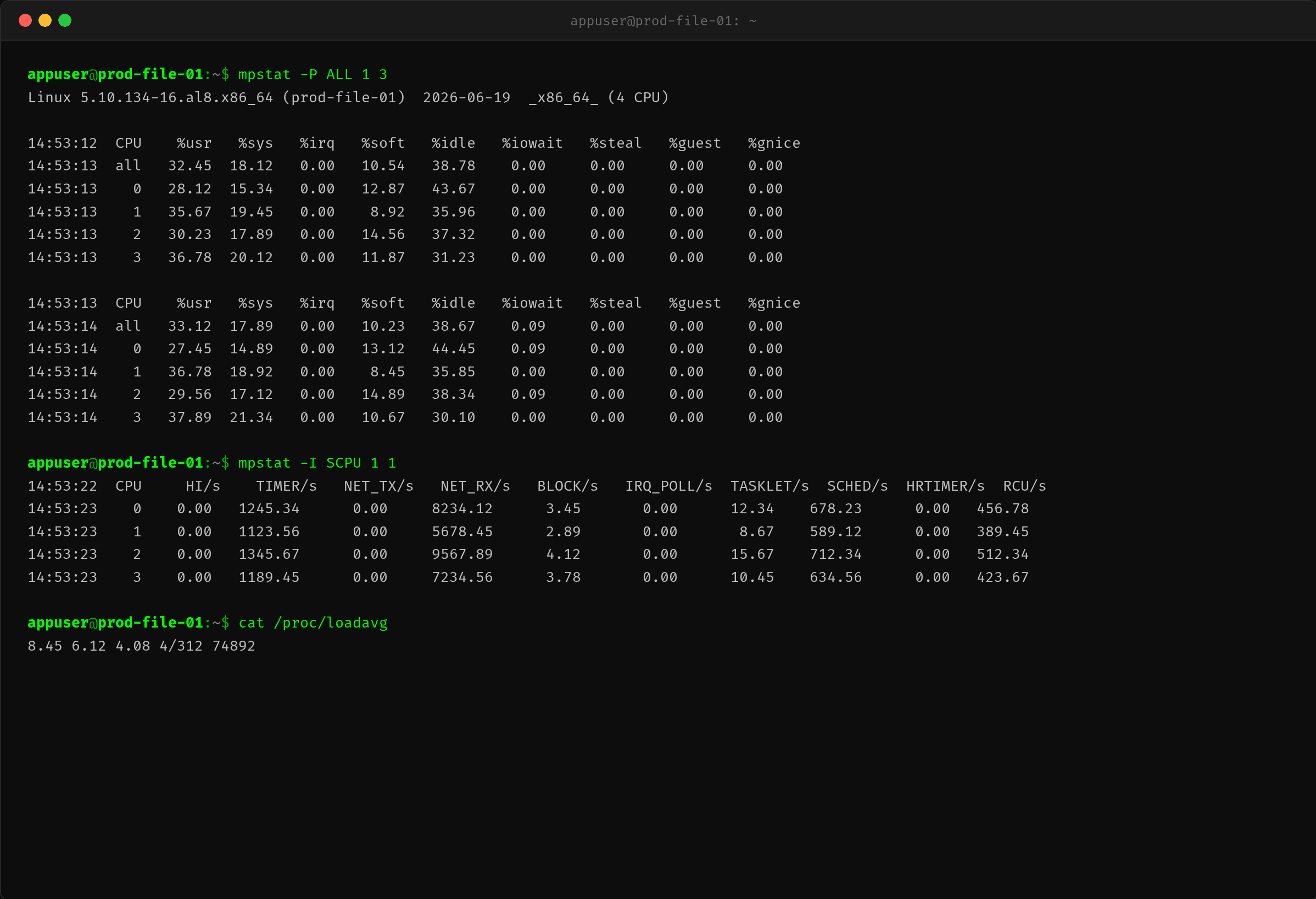Click the RCU/s value 423.67
The image size is (1316, 899).
(x=1002, y=577)
